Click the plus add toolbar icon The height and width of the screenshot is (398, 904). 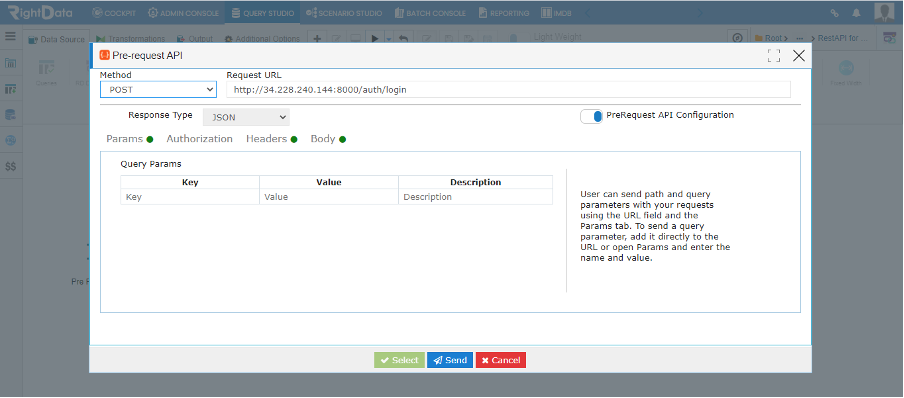click(317, 39)
